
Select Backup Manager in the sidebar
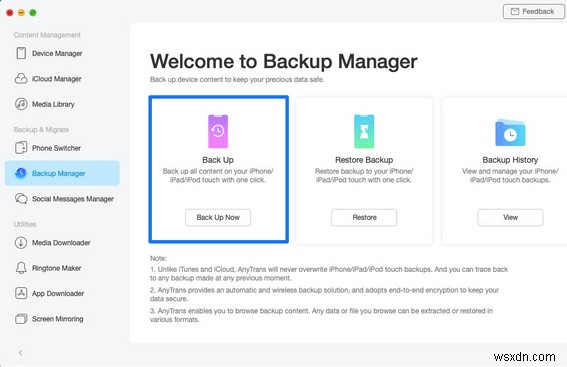(62, 173)
